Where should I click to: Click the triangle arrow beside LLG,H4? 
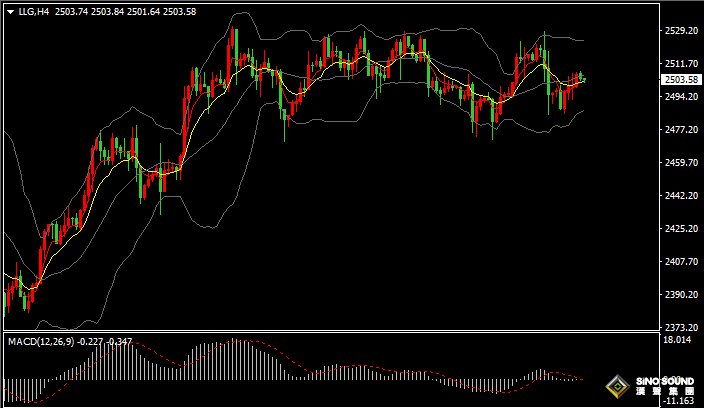[10, 11]
